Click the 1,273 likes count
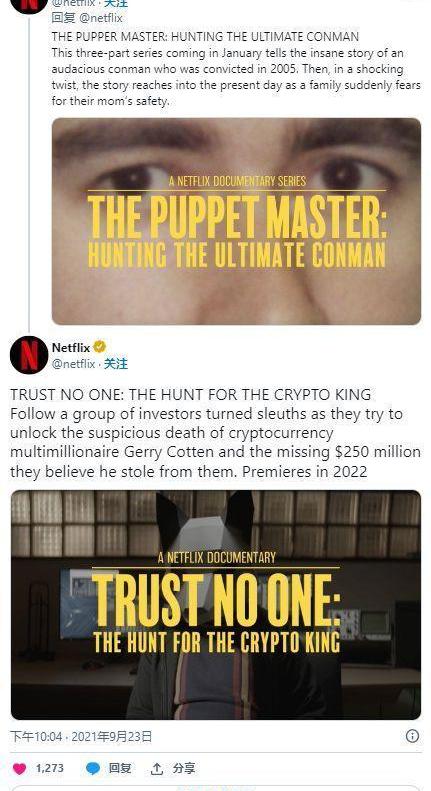Screen dimensions: 431x791 click(49, 768)
